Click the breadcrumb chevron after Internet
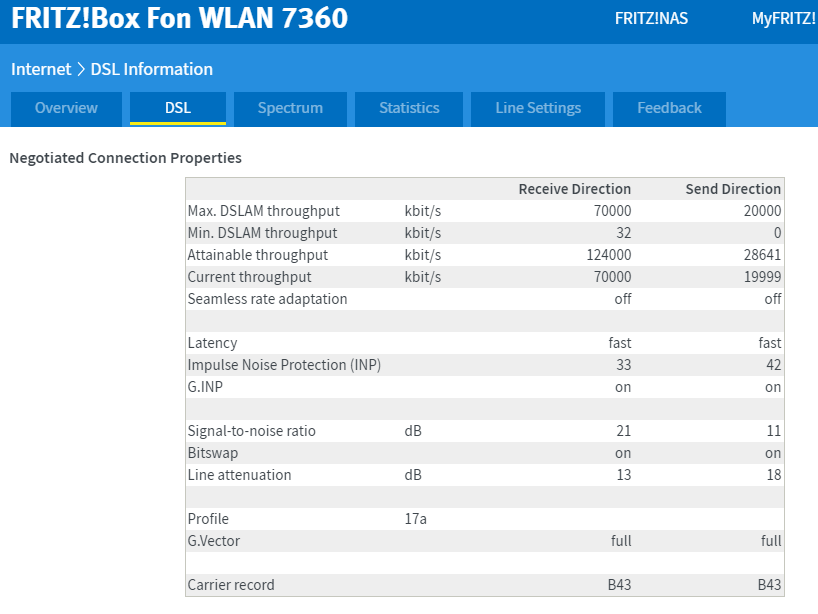 tap(81, 69)
